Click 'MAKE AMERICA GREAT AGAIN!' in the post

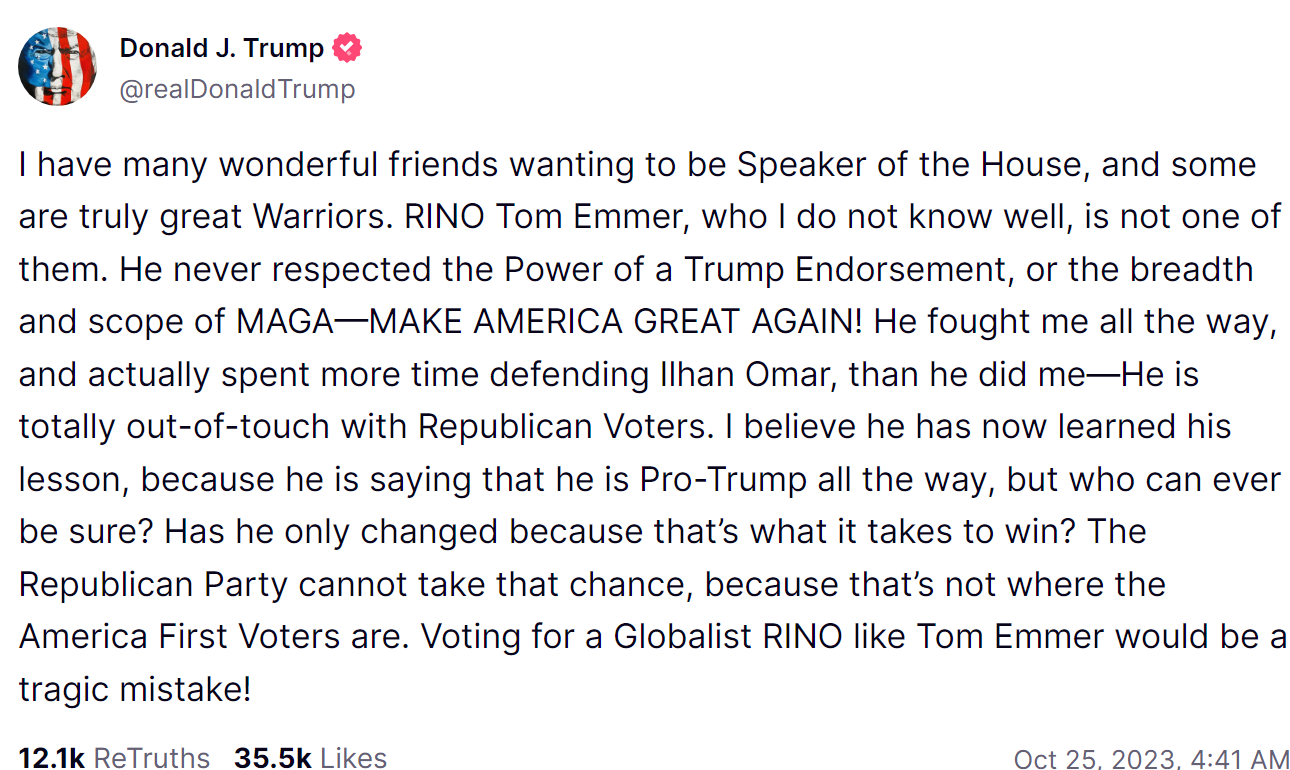[614, 322]
